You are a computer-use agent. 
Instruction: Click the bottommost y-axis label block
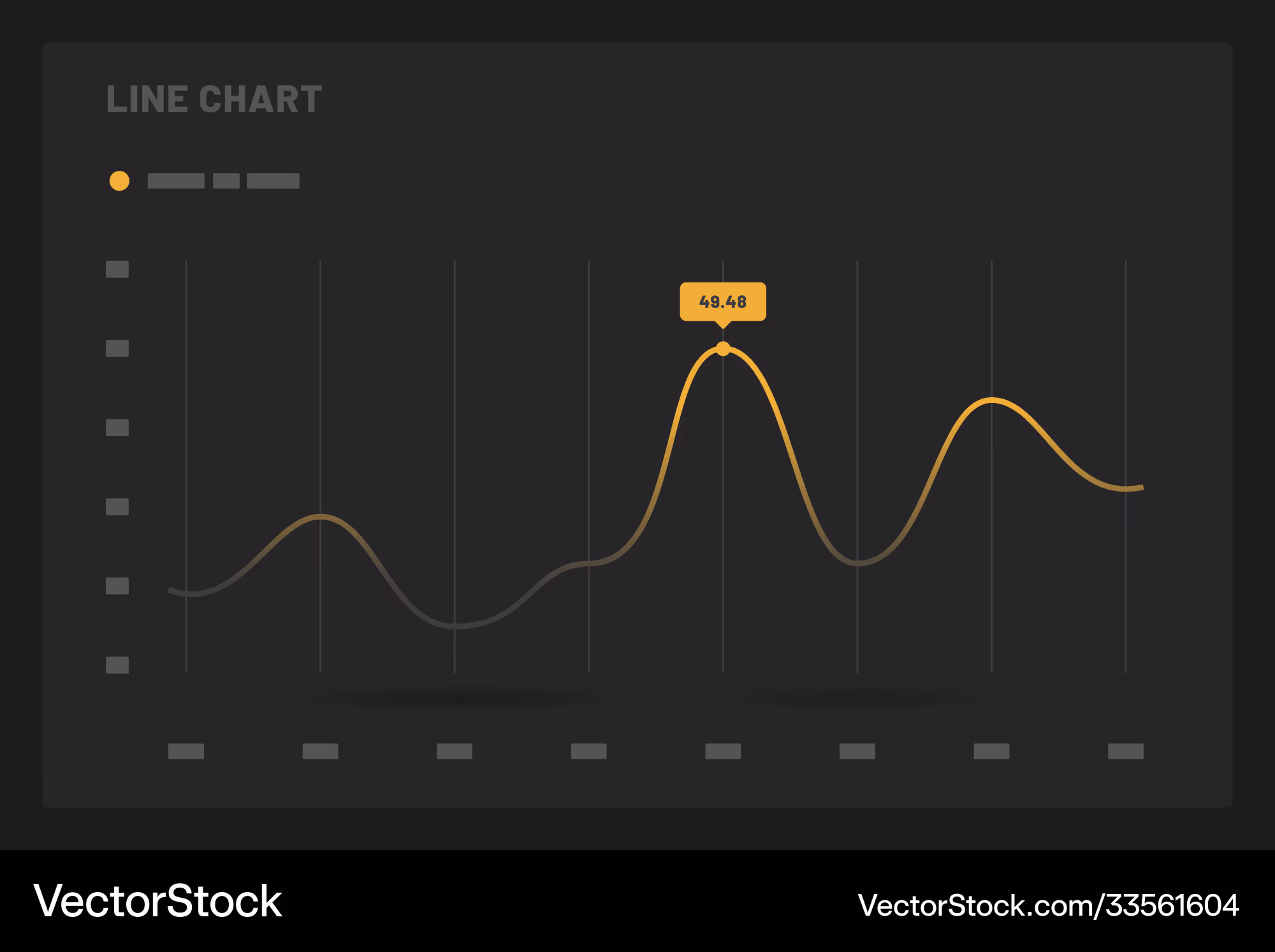[117, 665]
